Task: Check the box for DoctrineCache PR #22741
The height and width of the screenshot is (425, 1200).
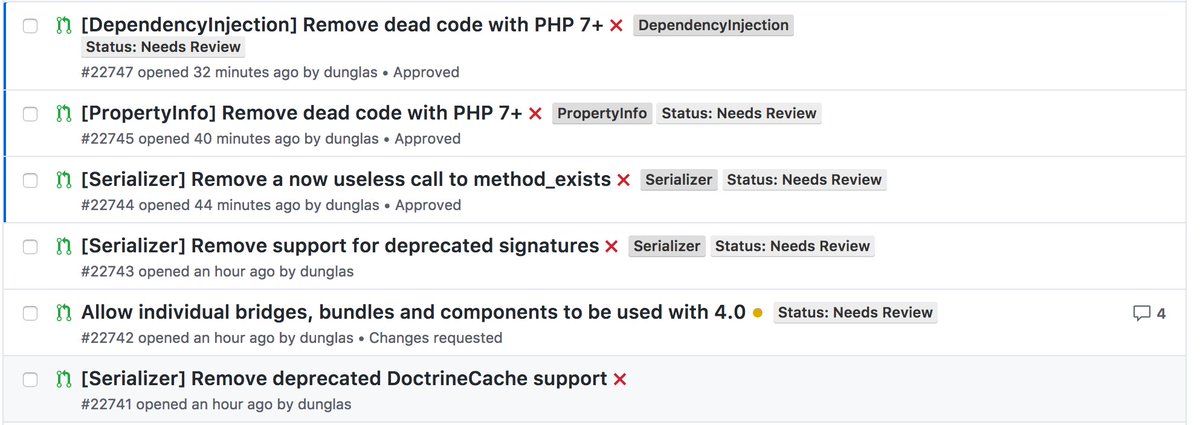Action: click(x=31, y=379)
